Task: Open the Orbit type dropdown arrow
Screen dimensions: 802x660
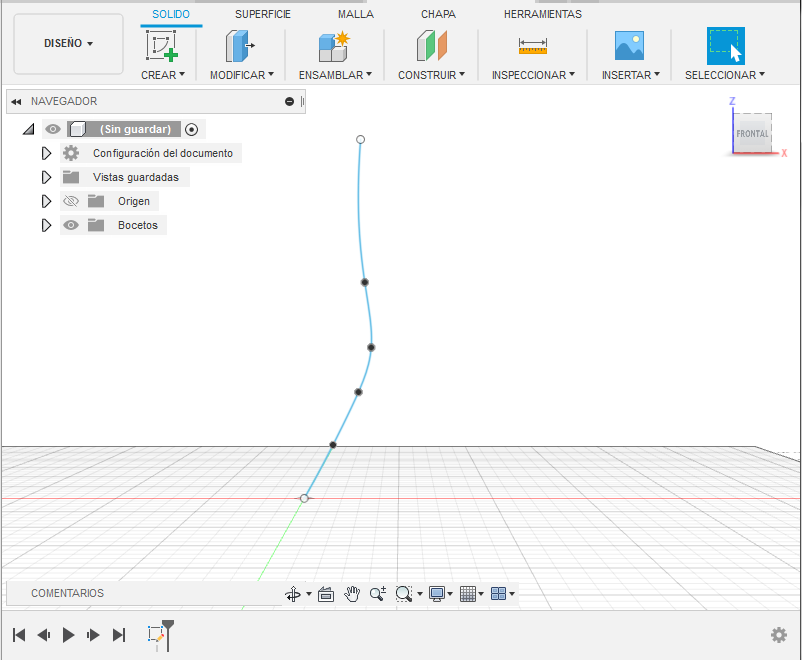Action: point(309,594)
